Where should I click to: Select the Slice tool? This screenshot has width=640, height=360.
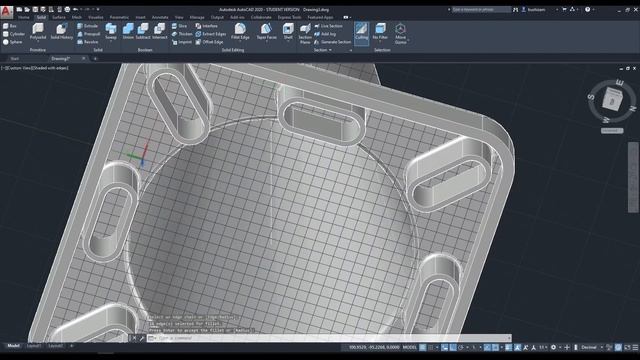coord(179,26)
